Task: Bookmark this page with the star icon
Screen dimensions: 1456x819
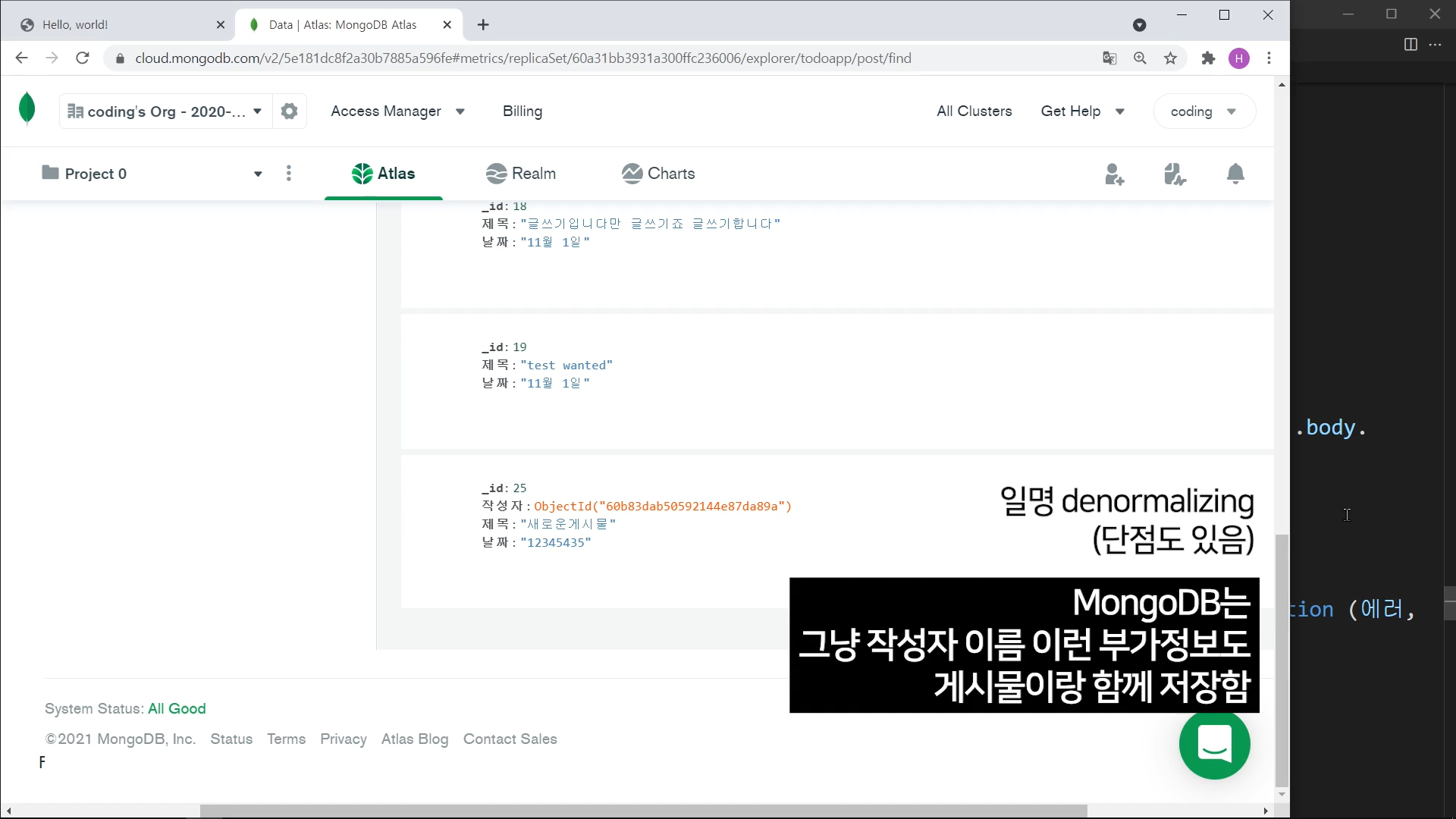Action: click(x=1170, y=58)
